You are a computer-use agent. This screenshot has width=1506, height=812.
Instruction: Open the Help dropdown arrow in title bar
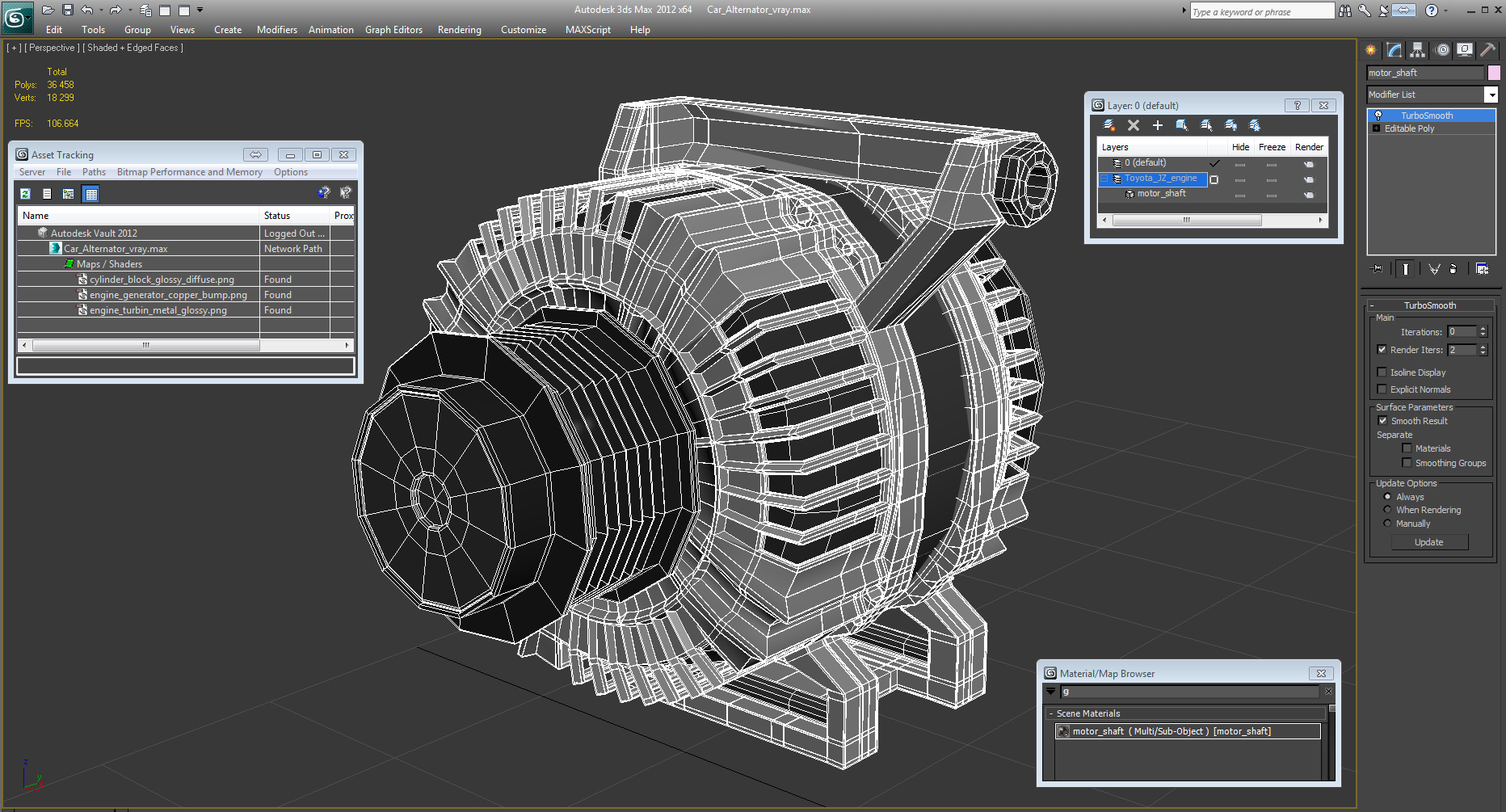1445,11
